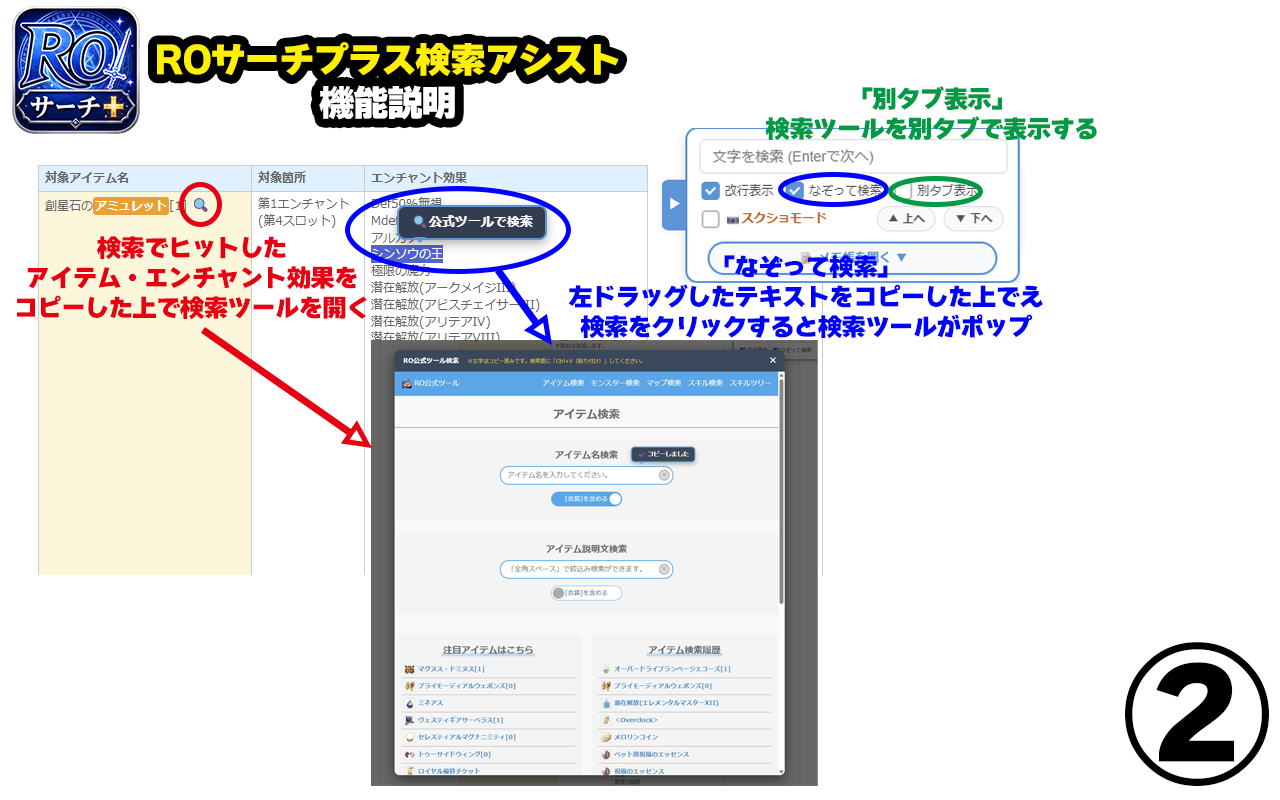Click the text search field 文字を検索
Screen dimensions: 1280x800
click(x=853, y=156)
